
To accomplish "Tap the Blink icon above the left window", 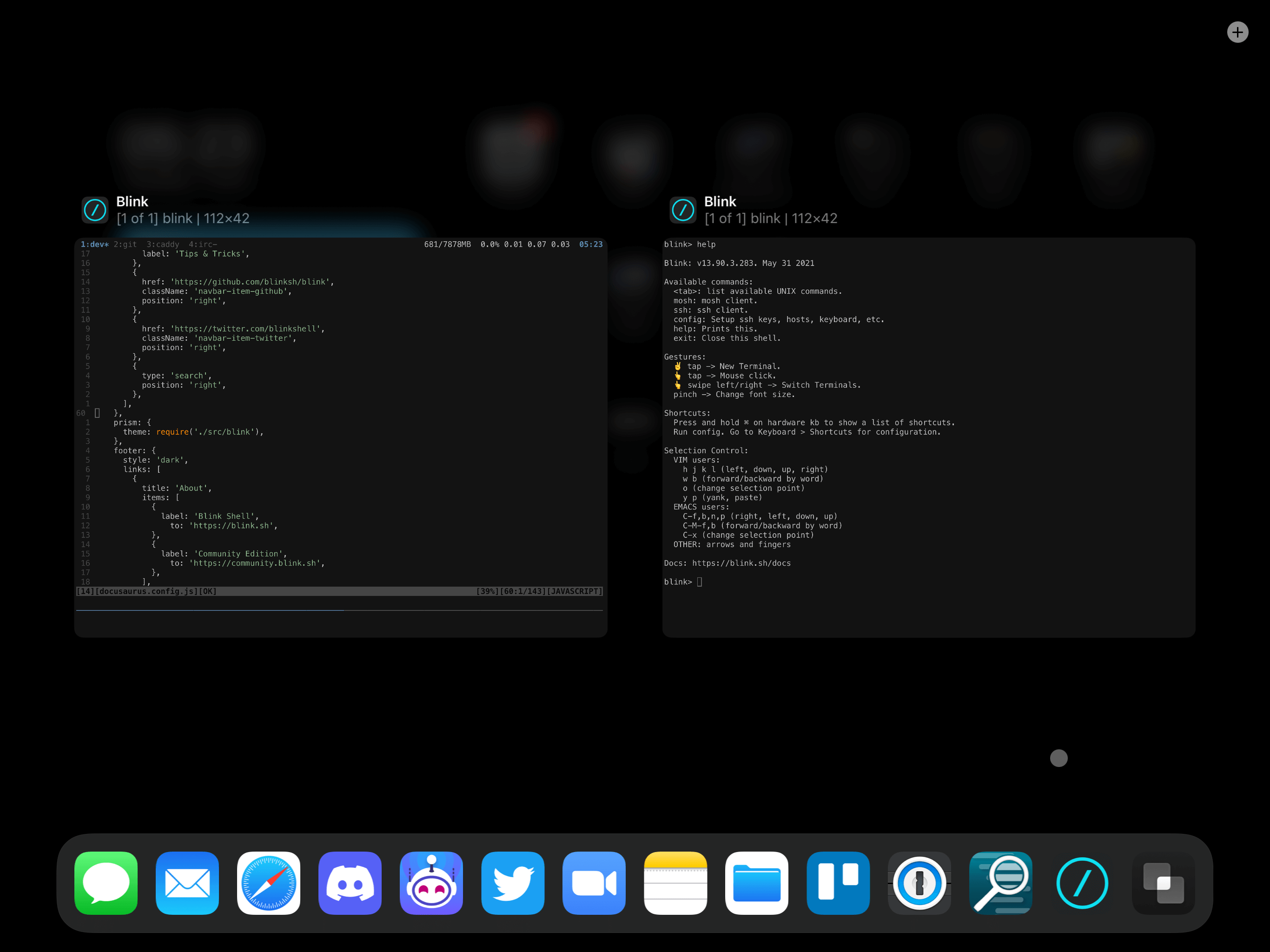I will click(x=95, y=210).
